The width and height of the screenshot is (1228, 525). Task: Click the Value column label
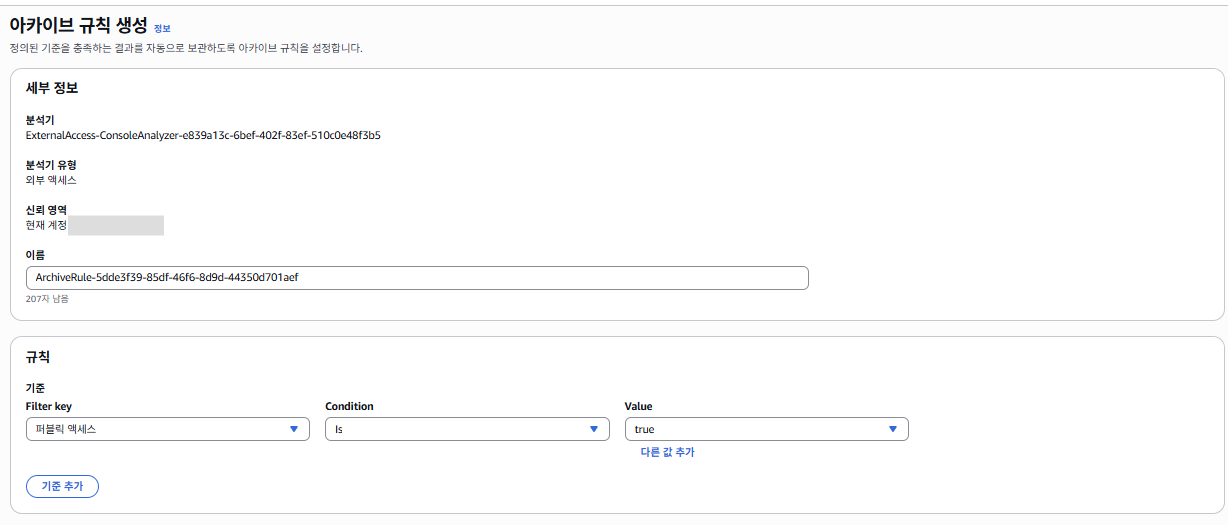coord(639,407)
